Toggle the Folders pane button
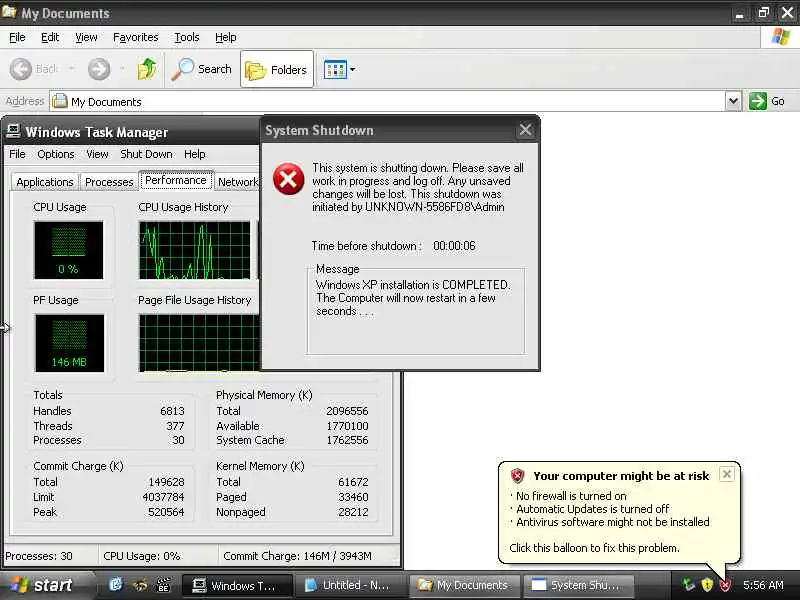The height and width of the screenshot is (600, 800). (277, 69)
